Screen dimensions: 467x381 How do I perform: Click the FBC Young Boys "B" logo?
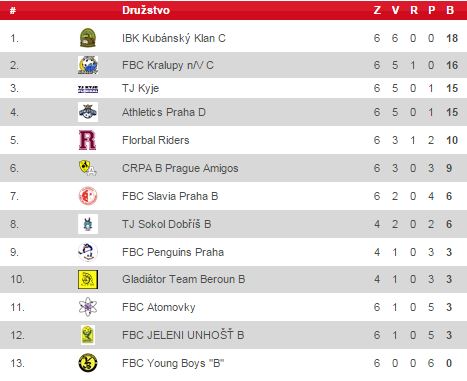tap(88, 363)
